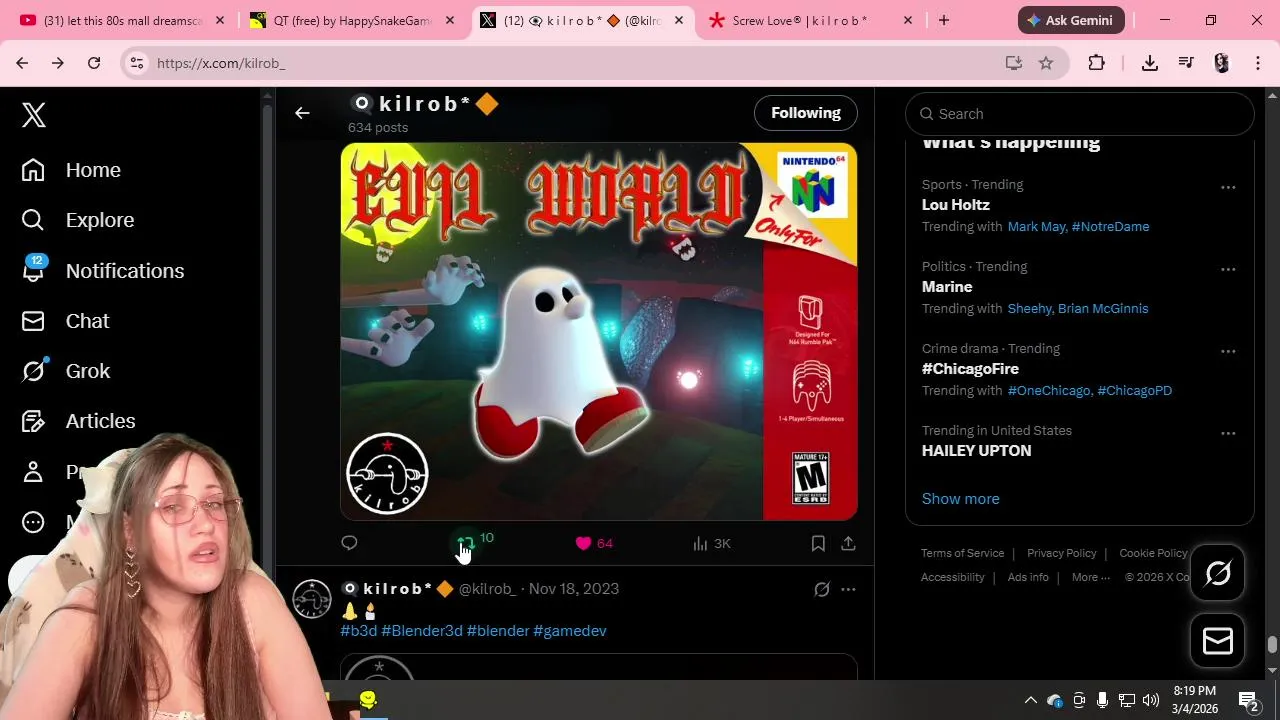Open the Mark May trending link
1280x720 pixels.
click(x=1036, y=227)
